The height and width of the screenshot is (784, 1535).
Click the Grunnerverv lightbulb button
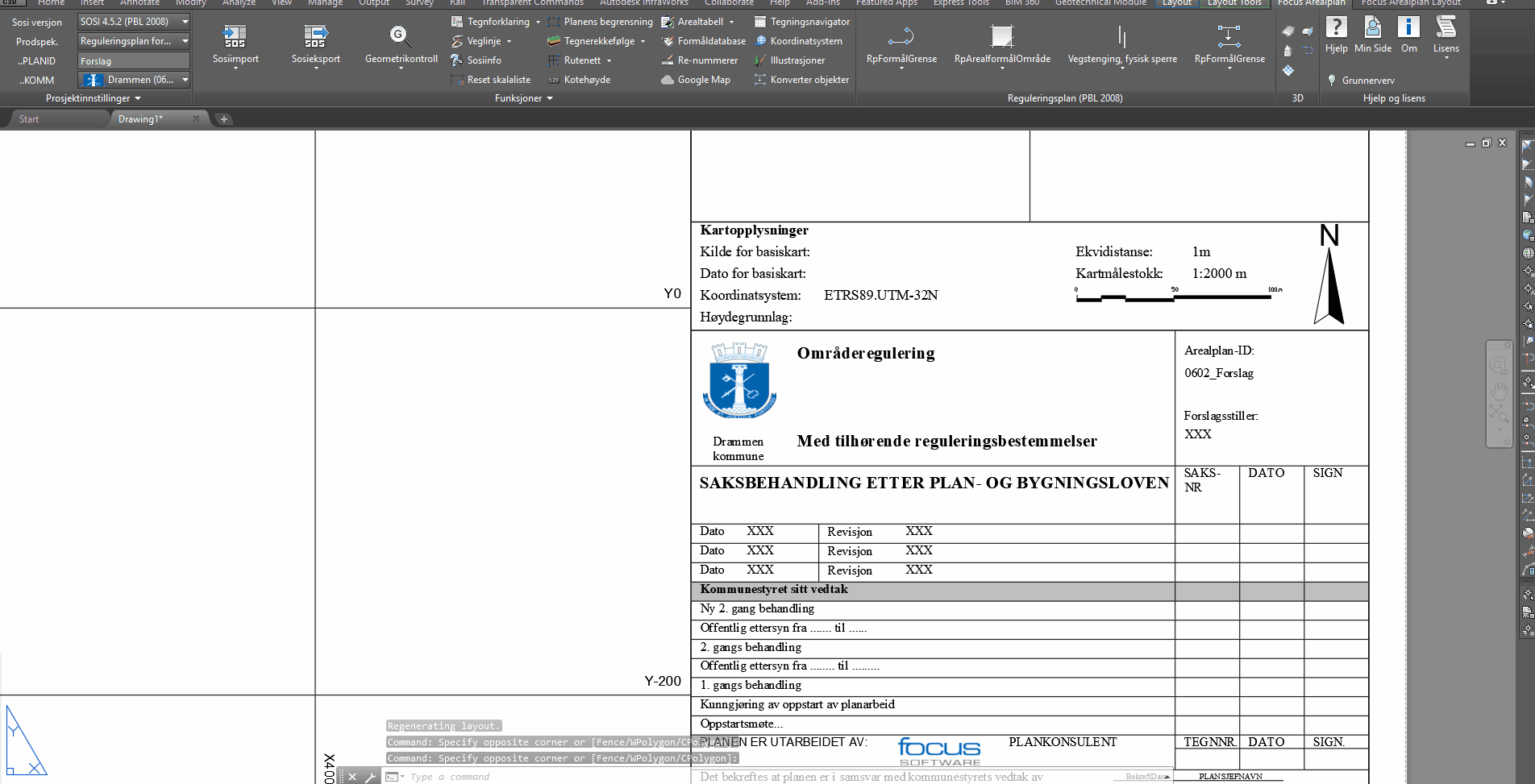pyautogui.click(x=1332, y=80)
